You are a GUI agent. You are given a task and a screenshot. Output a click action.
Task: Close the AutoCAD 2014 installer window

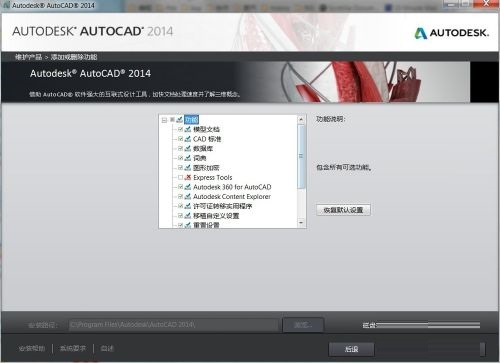[486, 4]
